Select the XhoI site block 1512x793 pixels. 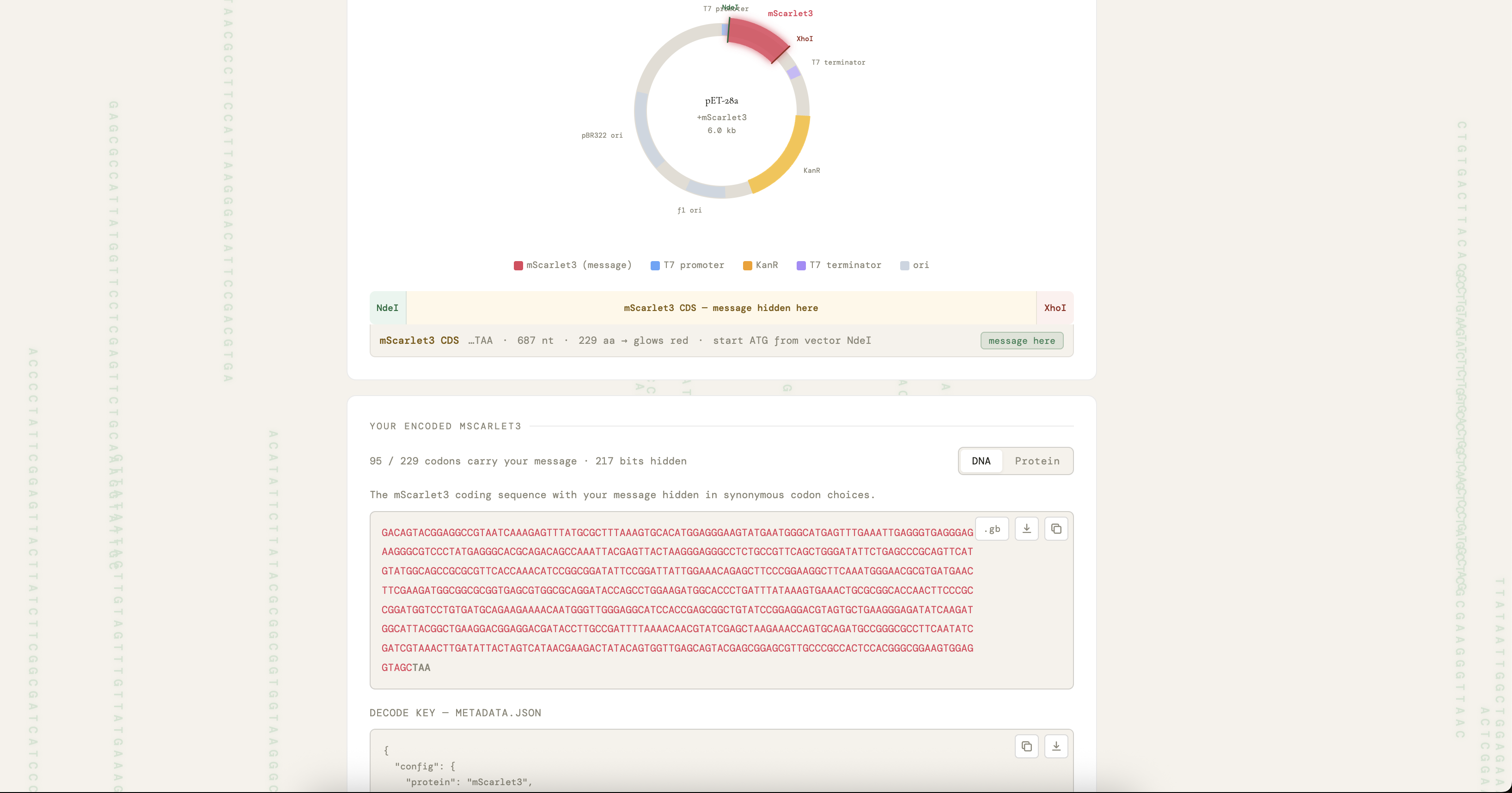point(1055,308)
